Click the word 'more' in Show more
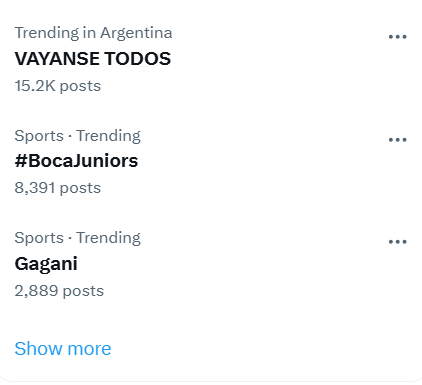Viewport: 422px width, 385px height. 89,349
